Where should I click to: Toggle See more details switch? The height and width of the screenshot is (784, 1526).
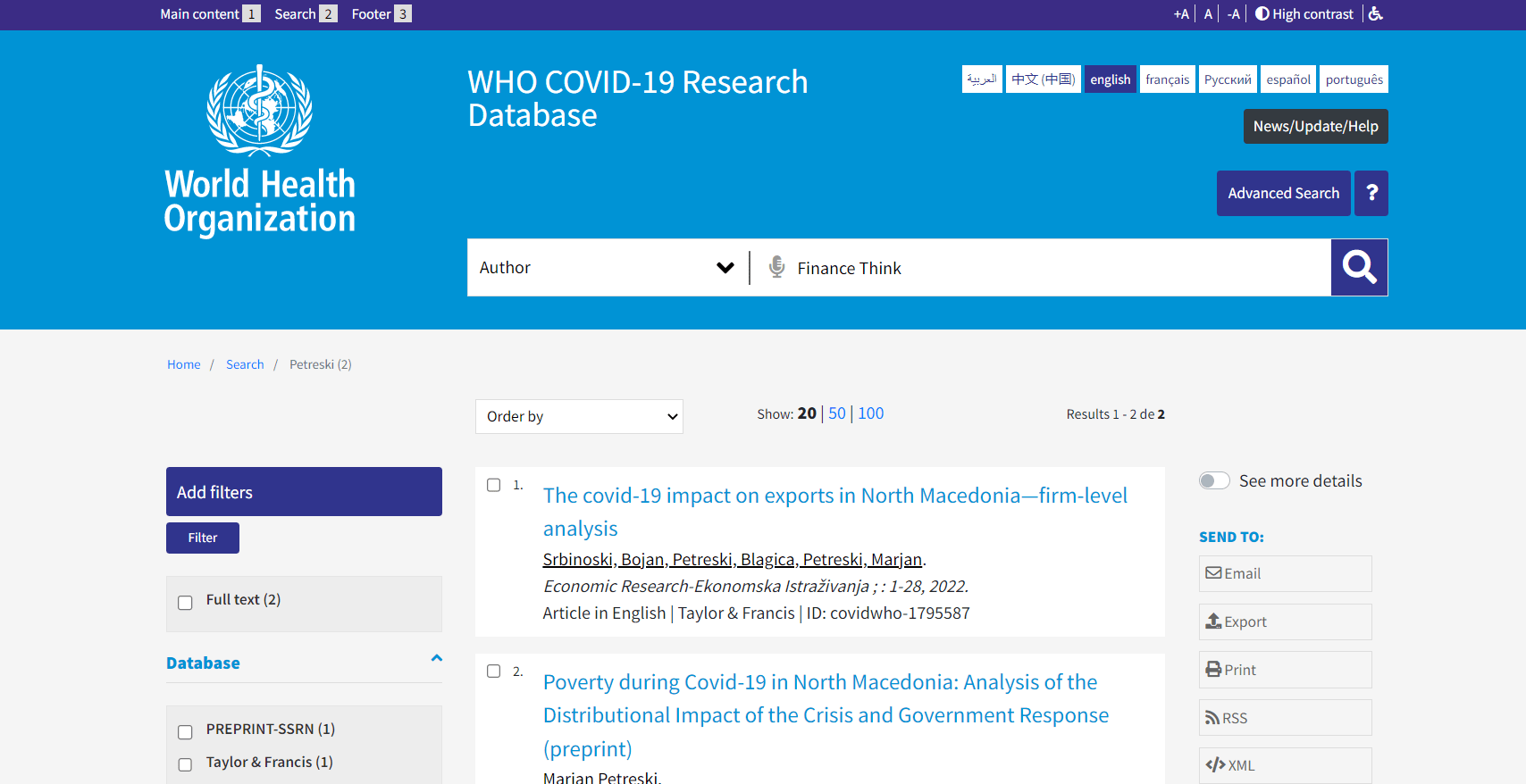coord(1214,480)
